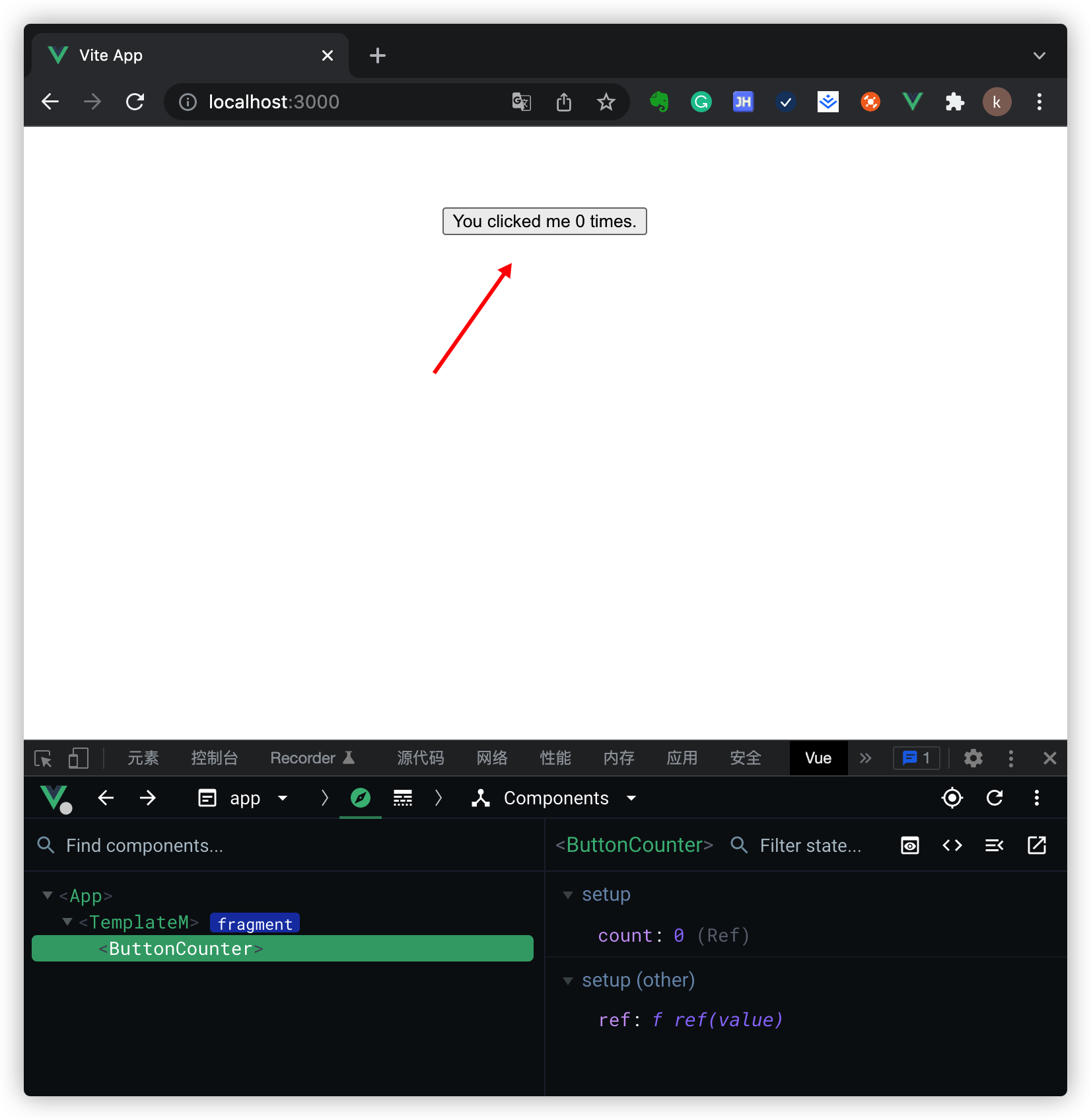Click the browser back arrow

[50, 102]
